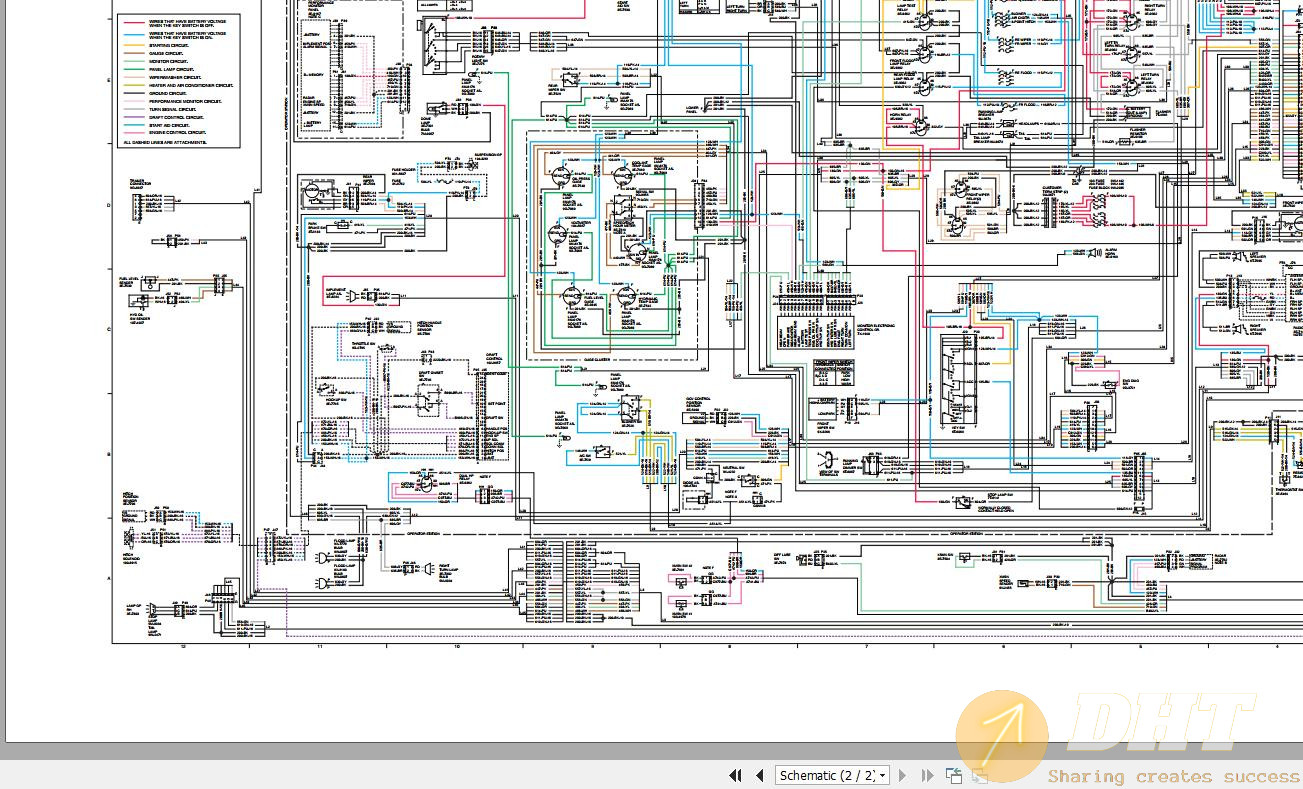Click the 'ALL DASHED LINES ARE ATTACHMENTS' legend text
This screenshot has width=1303, height=789.
pos(165,142)
